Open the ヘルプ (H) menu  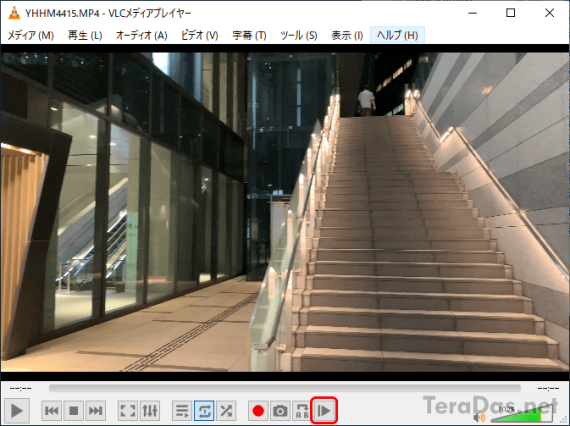[x=397, y=35]
